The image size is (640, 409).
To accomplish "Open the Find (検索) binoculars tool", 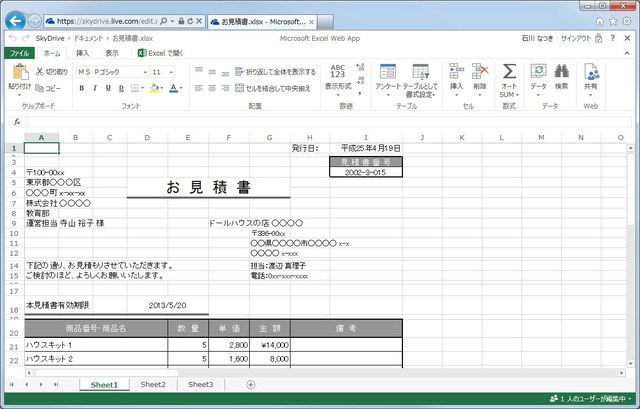I will click(x=561, y=73).
